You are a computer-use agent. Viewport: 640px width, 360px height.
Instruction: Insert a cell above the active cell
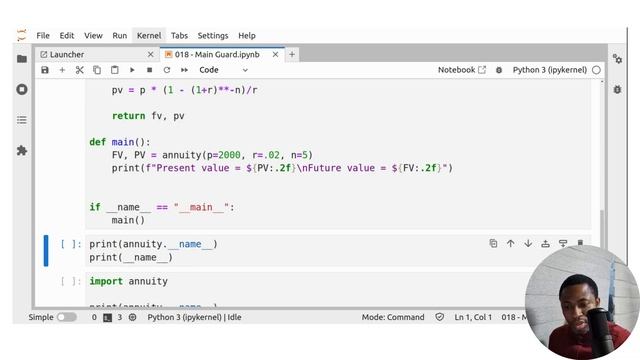(545, 244)
